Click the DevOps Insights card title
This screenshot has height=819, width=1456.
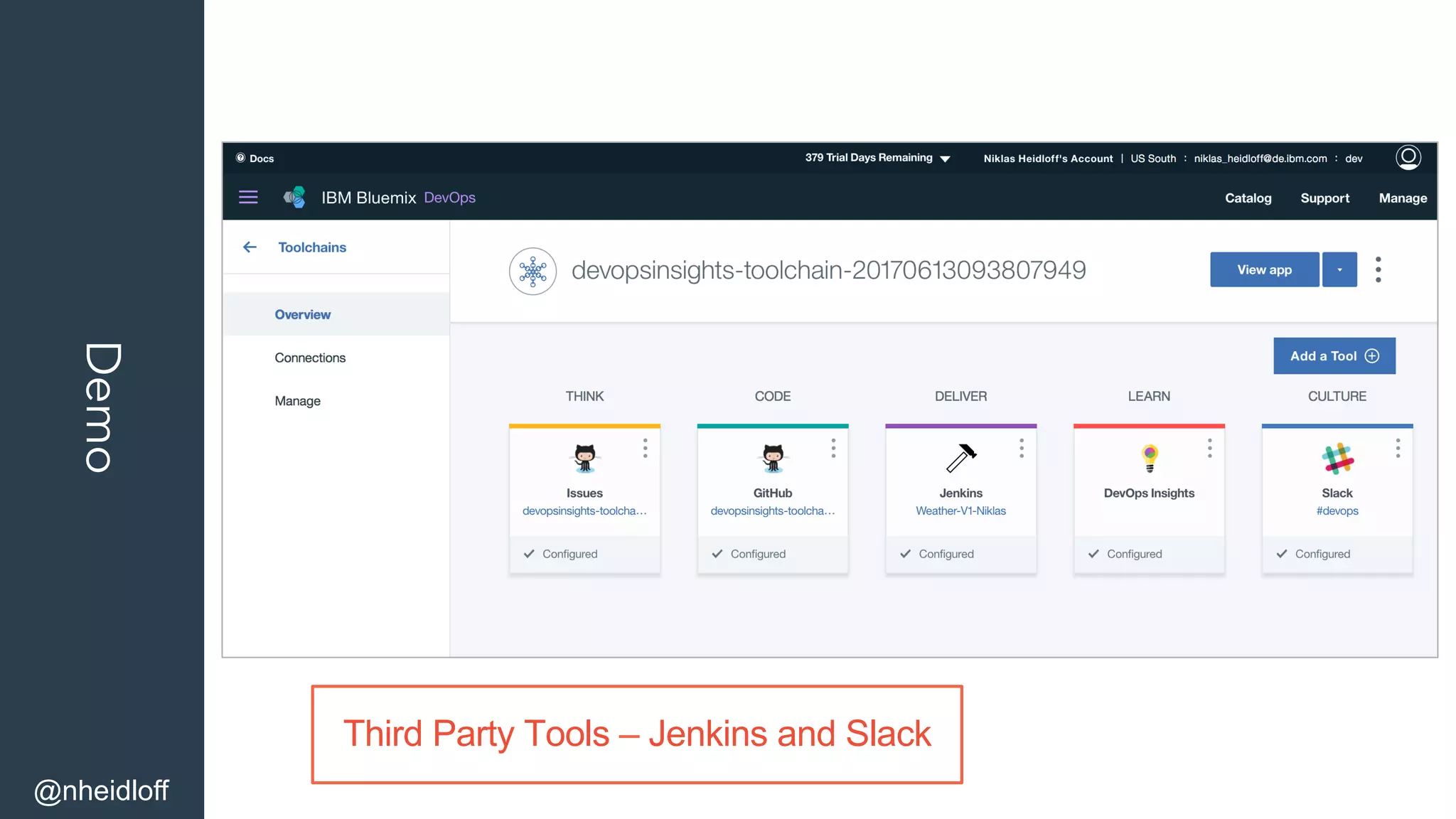1149,493
